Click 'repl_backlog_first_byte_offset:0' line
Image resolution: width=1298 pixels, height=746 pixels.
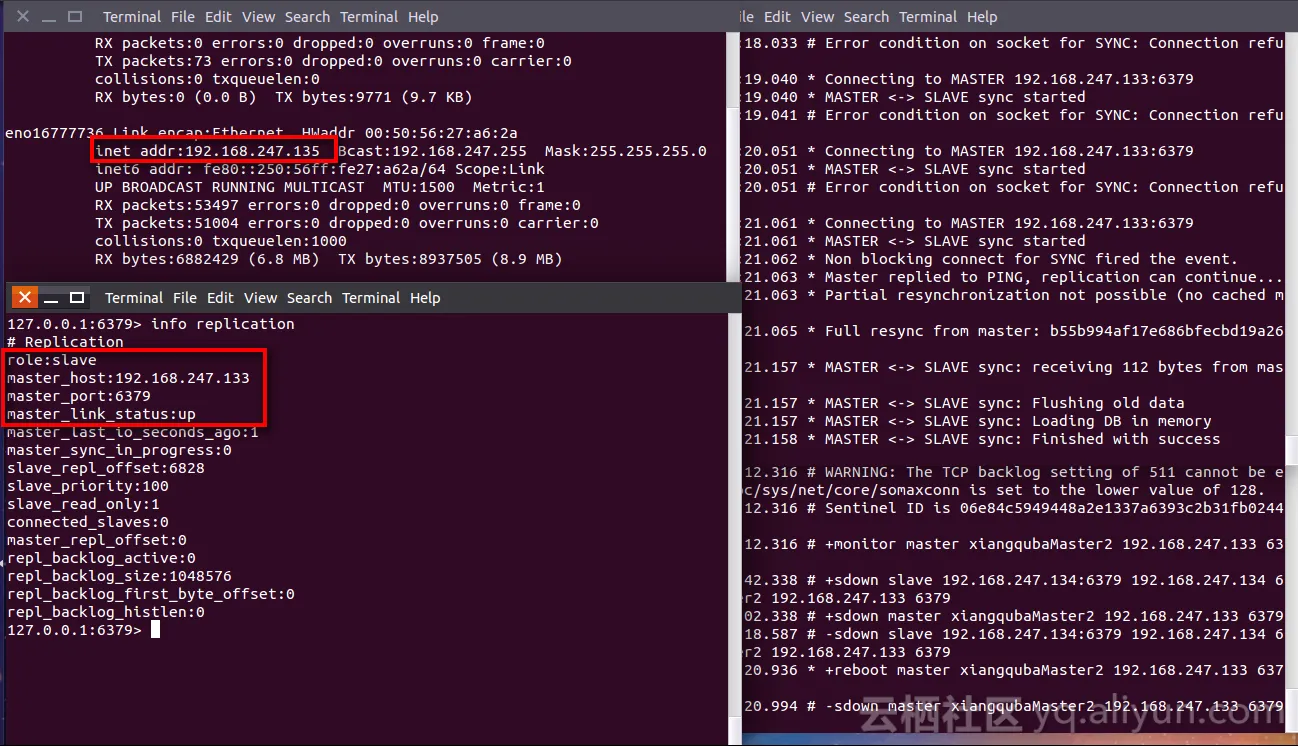[x=151, y=594]
